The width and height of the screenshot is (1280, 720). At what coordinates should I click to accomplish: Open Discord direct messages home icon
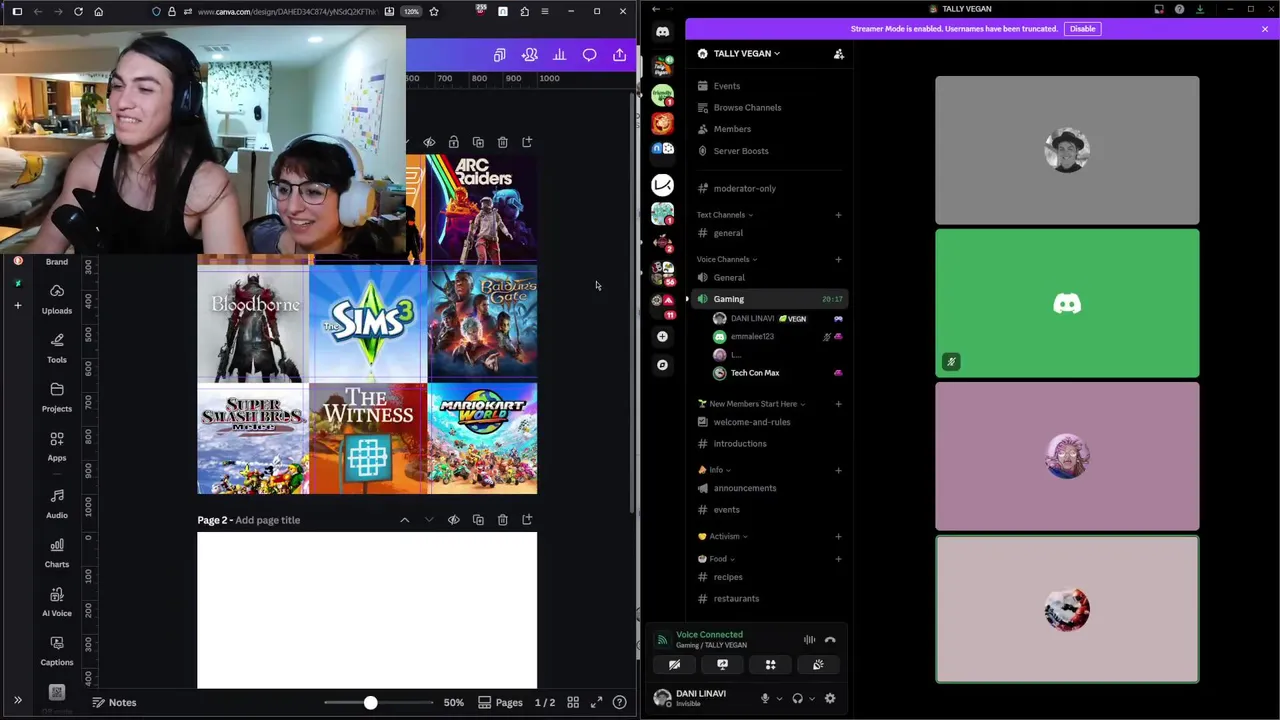pyautogui.click(x=662, y=32)
